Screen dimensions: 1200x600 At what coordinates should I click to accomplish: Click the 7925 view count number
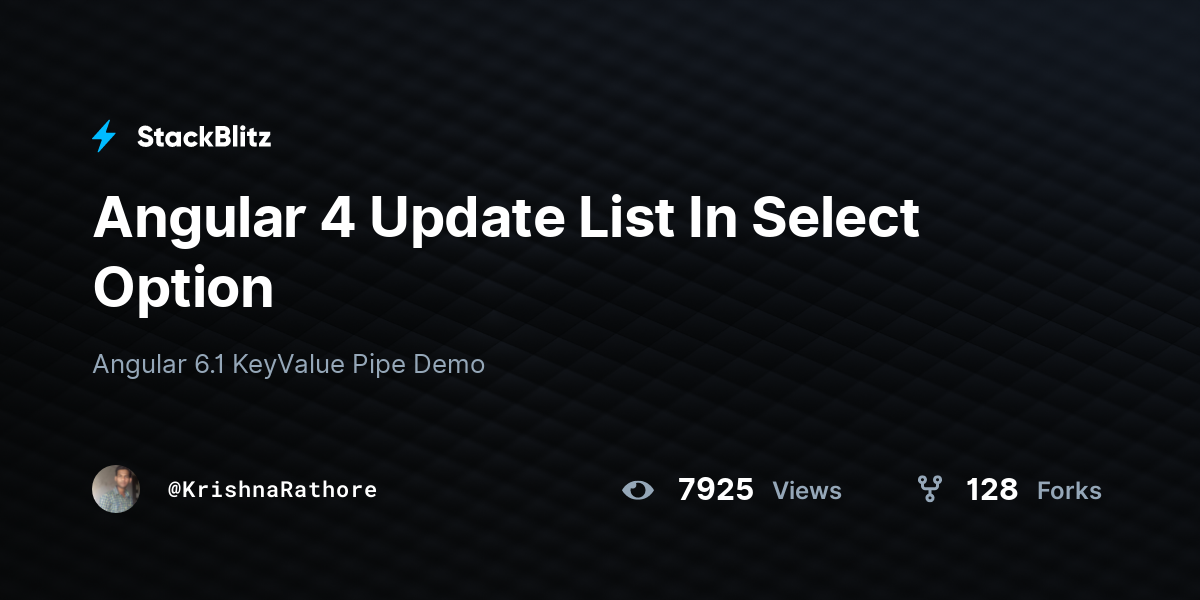716,490
